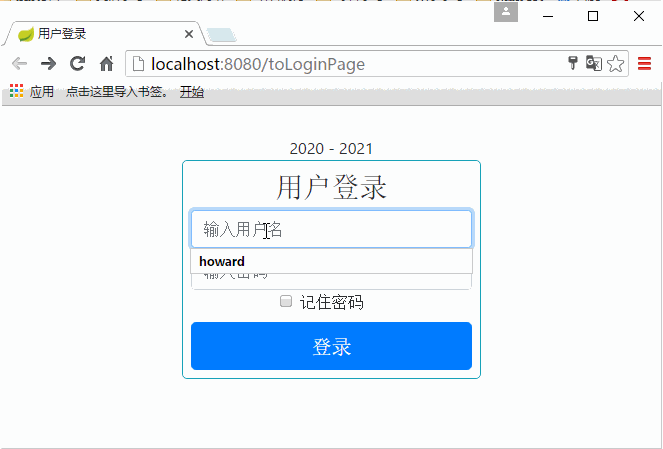Click the 用户登录 form heading
This screenshot has height=449, width=663.
coord(332,187)
